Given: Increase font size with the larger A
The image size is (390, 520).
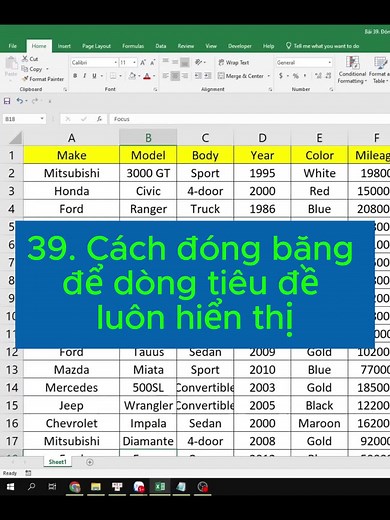Looking at the screenshot, I should pyautogui.click(x=143, y=62).
